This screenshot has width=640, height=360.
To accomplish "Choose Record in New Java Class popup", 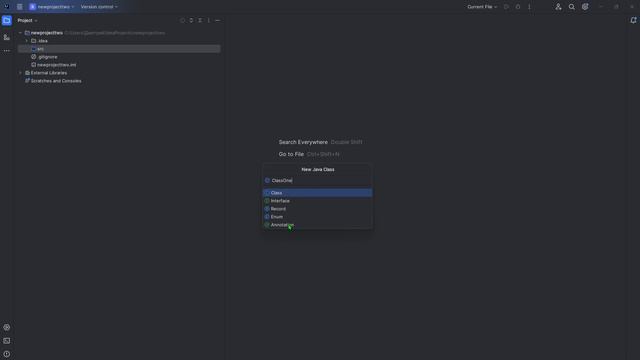I will [317, 209].
